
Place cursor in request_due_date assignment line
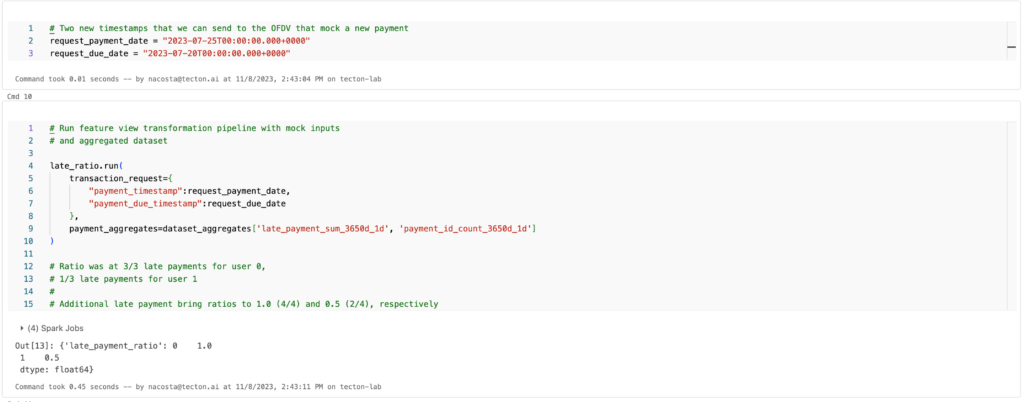pyautogui.click(x=170, y=54)
